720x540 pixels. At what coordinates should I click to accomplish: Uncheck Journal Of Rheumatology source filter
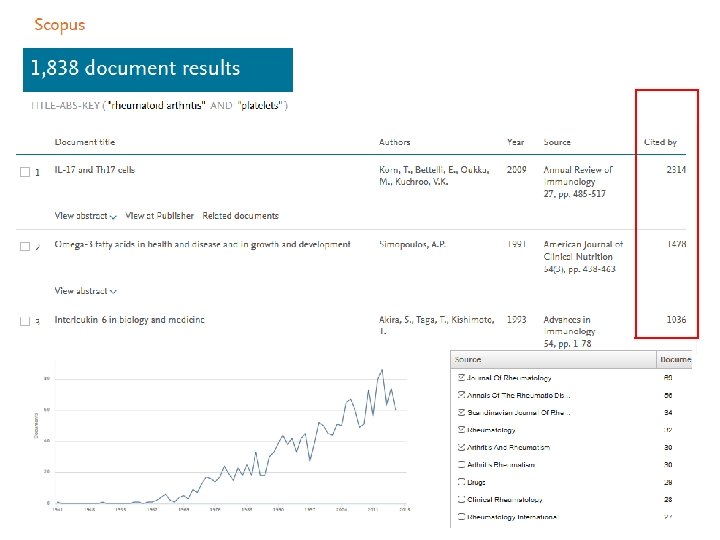coord(461,378)
